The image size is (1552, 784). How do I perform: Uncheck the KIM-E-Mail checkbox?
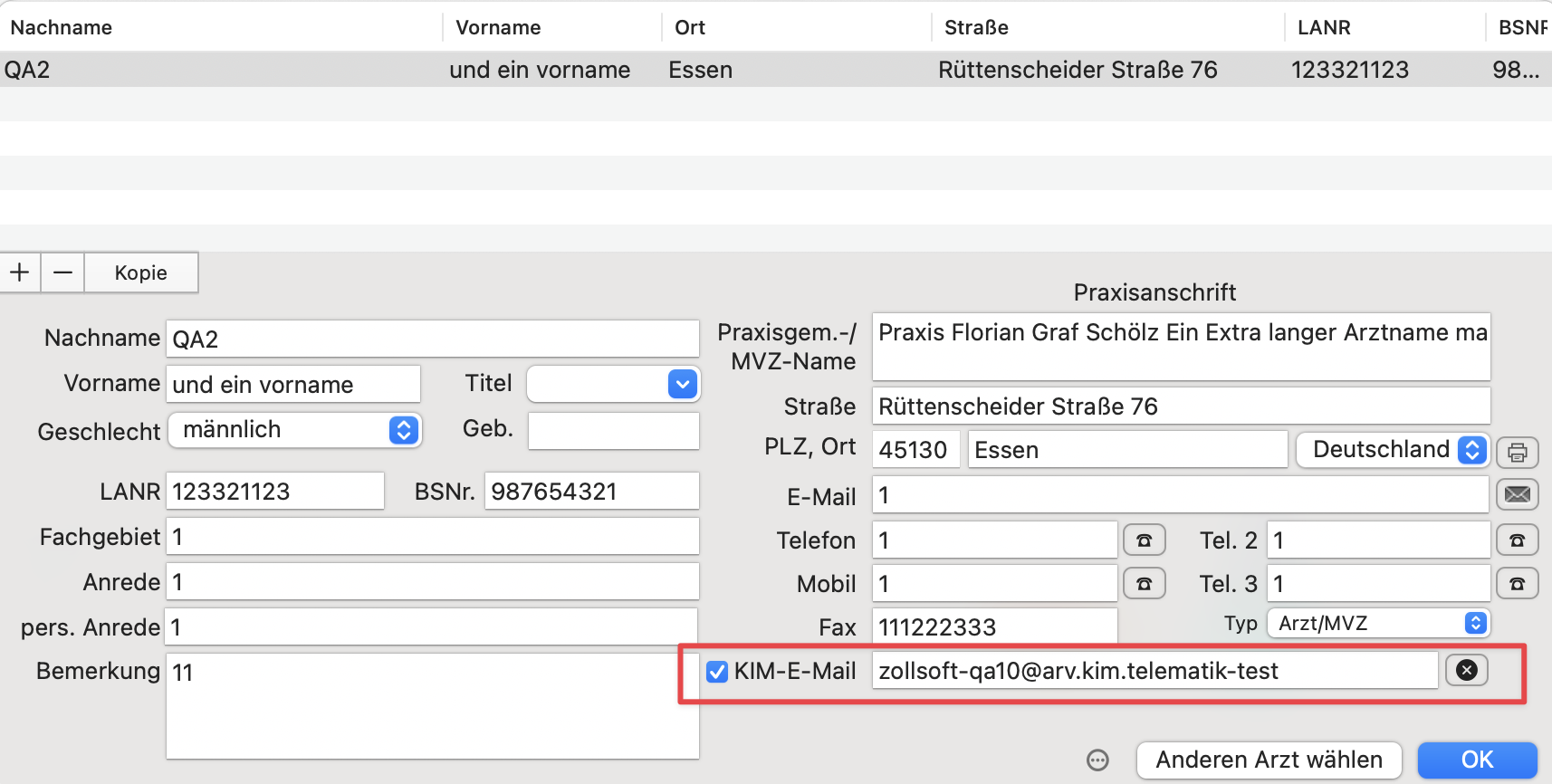click(717, 671)
